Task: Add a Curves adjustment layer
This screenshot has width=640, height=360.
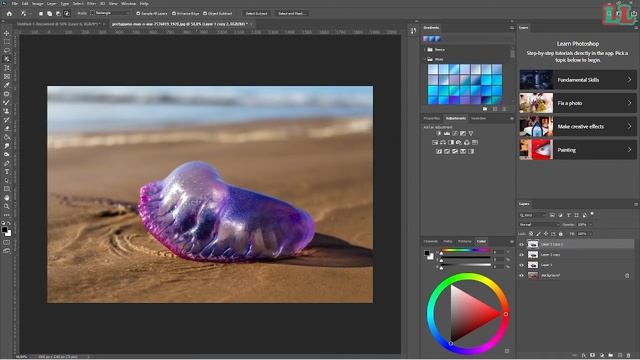Action: point(455,133)
